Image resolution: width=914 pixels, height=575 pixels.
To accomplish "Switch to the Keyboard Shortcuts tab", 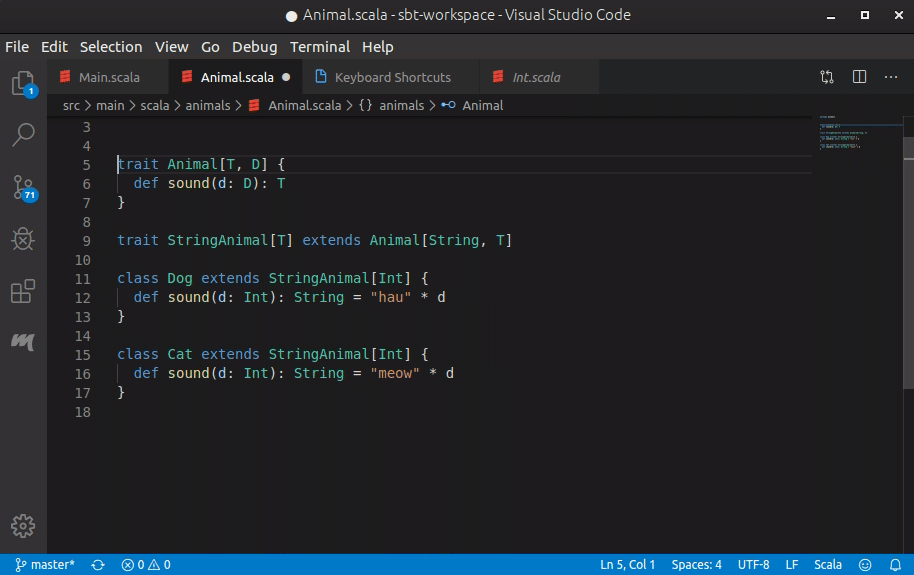I will pyautogui.click(x=391, y=77).
